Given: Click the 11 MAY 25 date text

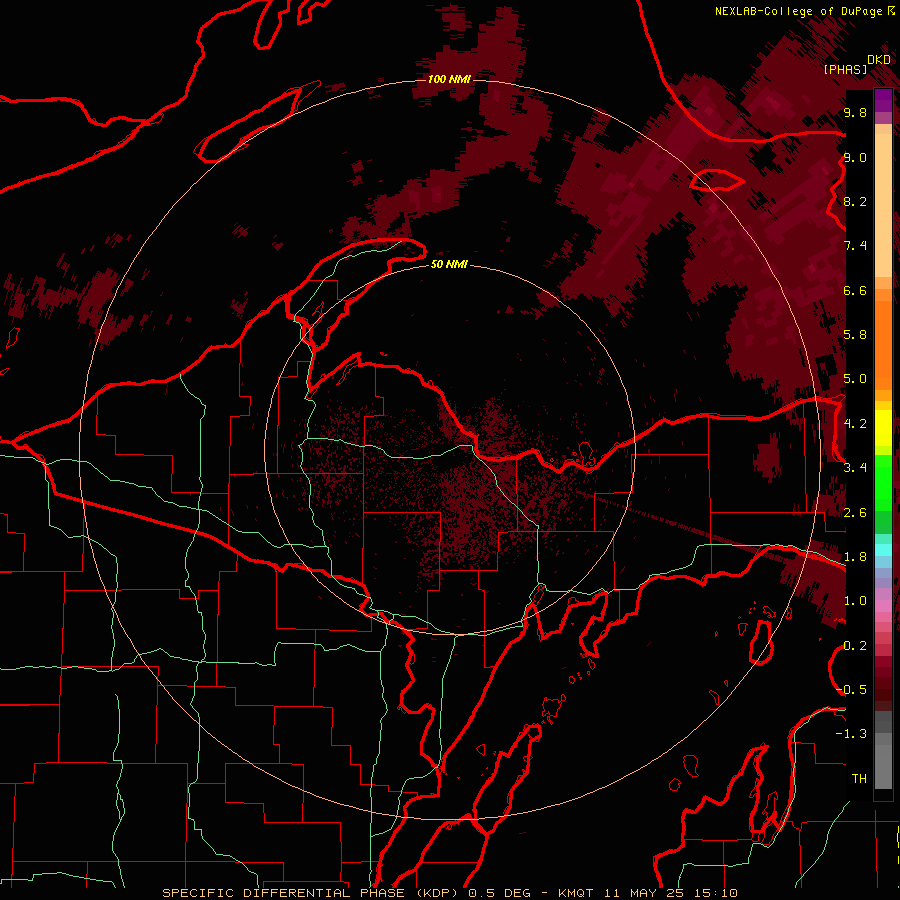Looking at the screenshot, I should (x=643, y=893).
